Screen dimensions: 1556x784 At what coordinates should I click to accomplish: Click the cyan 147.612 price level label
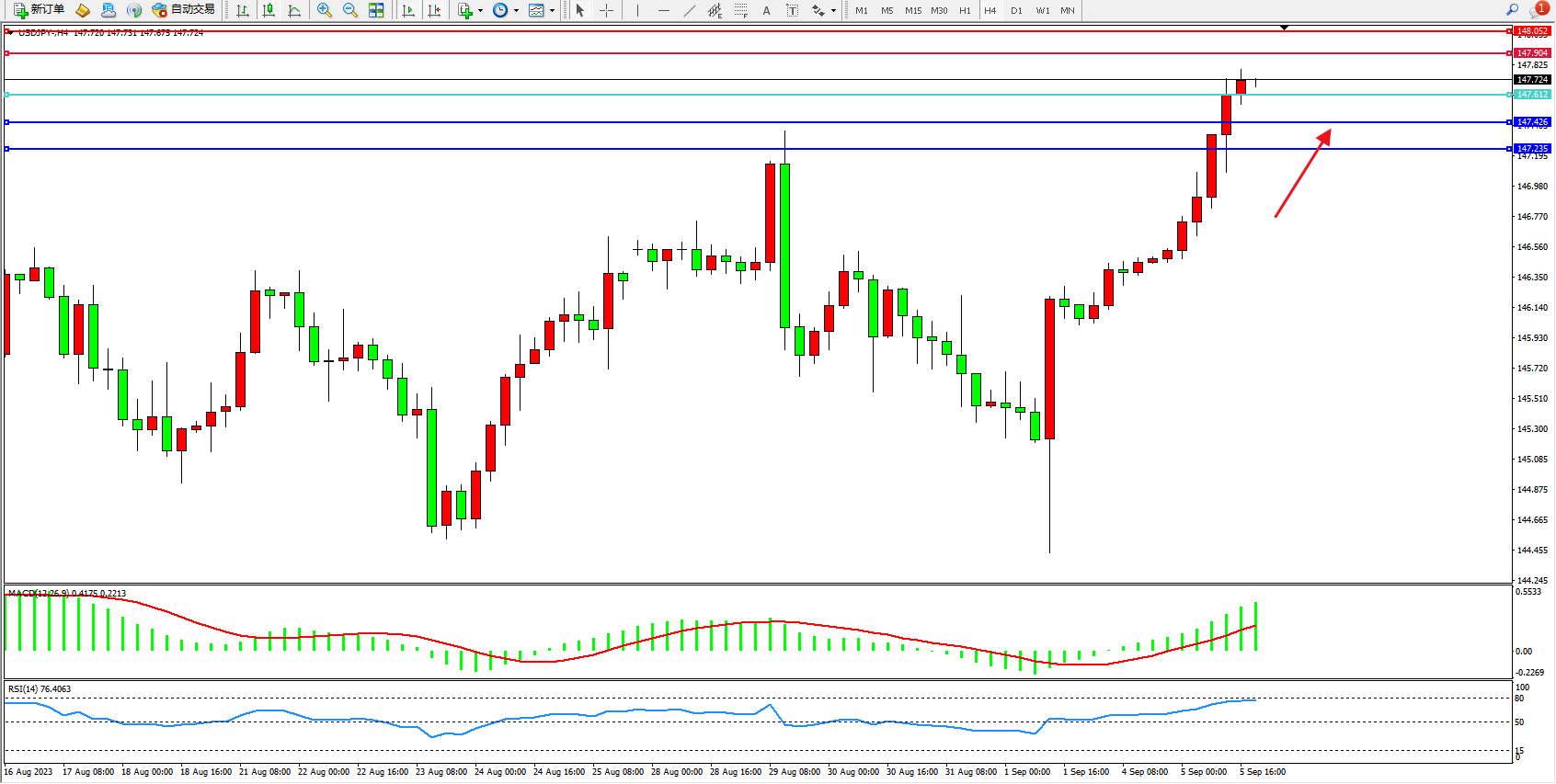tap(1532, 95)
